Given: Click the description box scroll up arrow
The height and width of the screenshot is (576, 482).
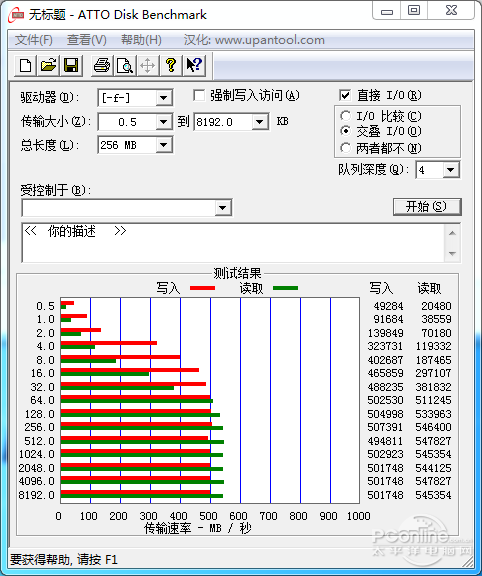Looking at the screenshot, I should click(452, 233).
